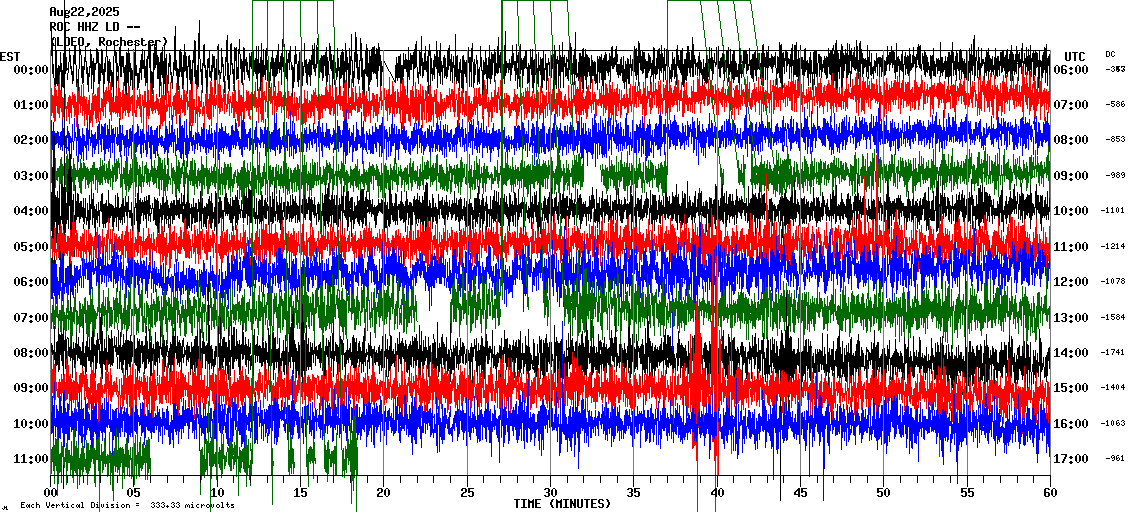Select the 13:00 UTC row label
Image resolution: width=1130 pixels, height=519 pixels.
1072,318
